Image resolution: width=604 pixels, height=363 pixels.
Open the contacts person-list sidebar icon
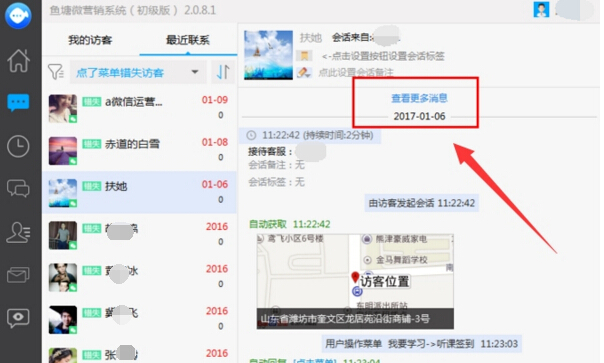click(18, 232)
